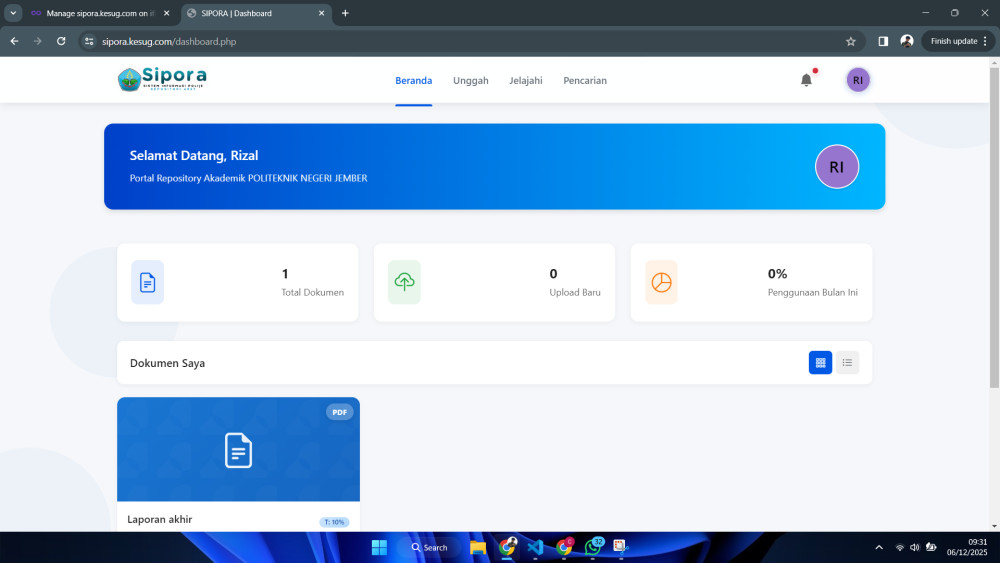Open the Pencarian page link
The image size is (1000, 563).
[x=584, y=80]
